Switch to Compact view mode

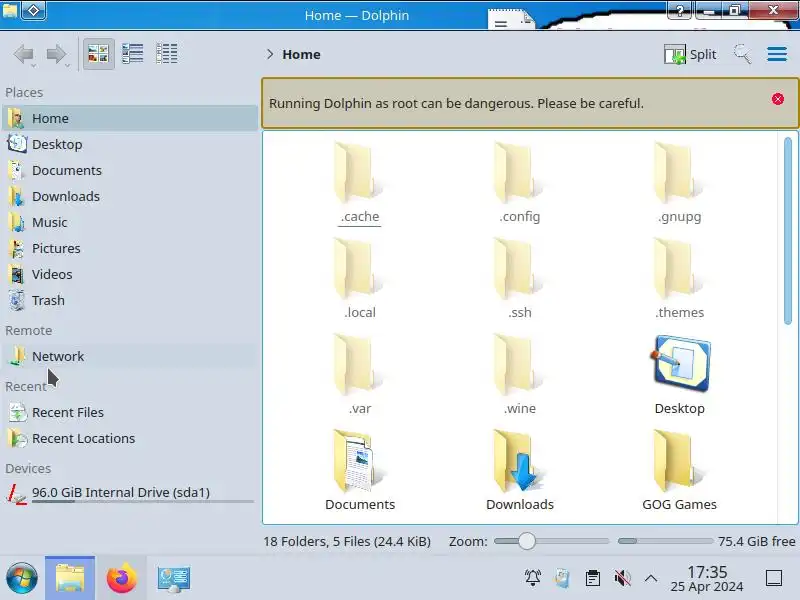133,54
